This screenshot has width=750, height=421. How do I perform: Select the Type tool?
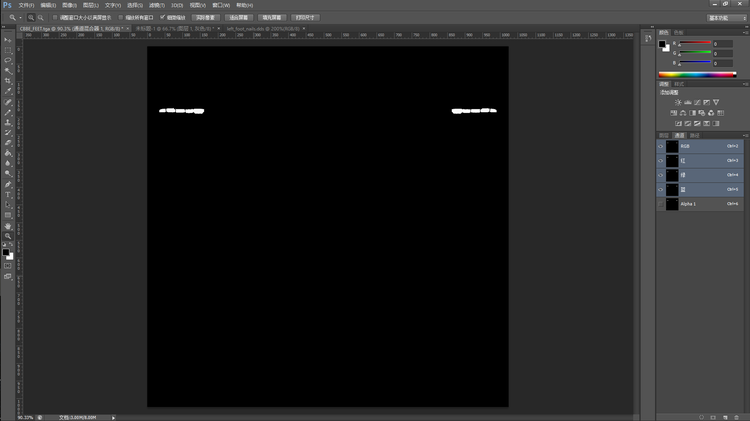8,195
